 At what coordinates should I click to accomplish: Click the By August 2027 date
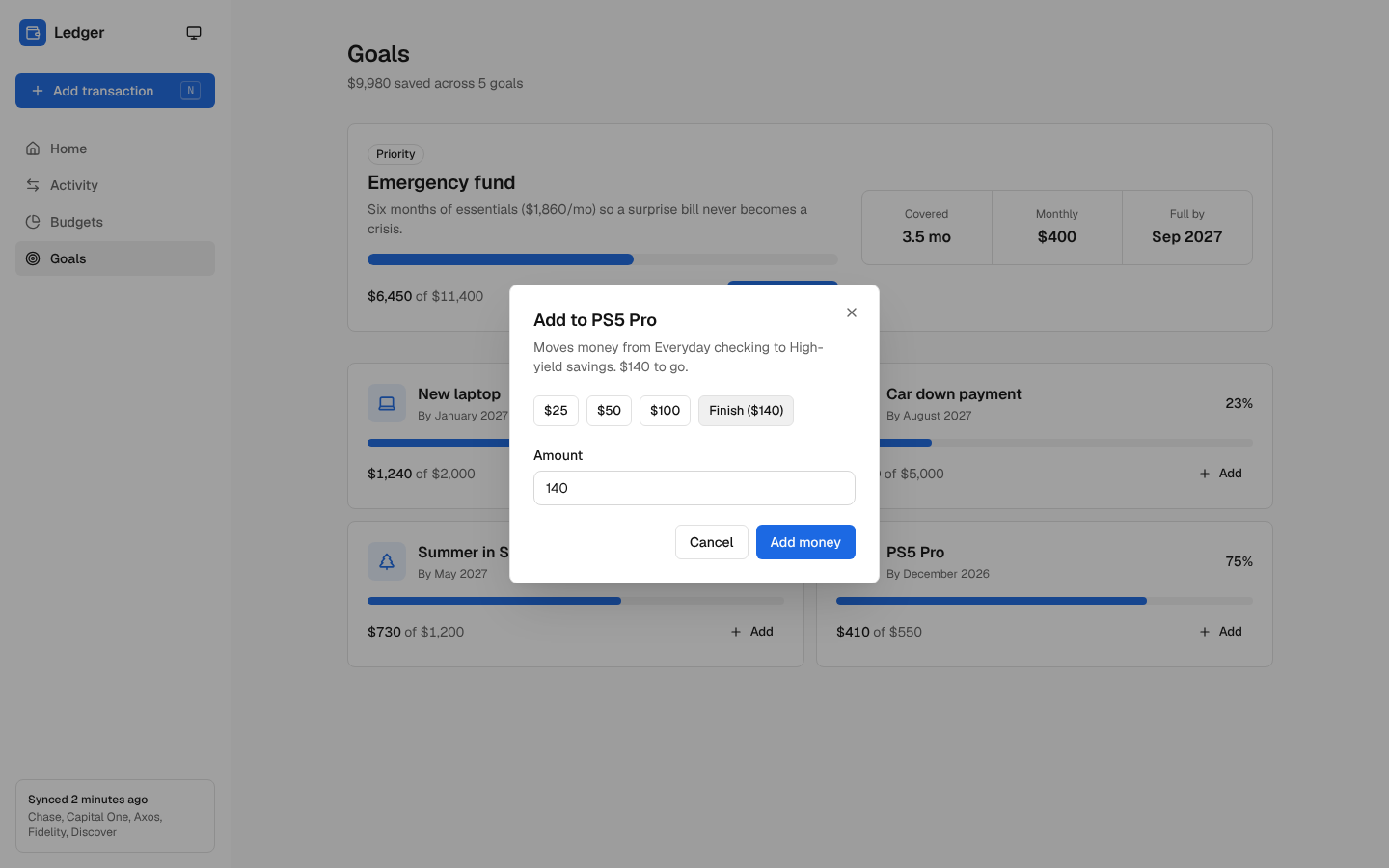coord(929,416)
